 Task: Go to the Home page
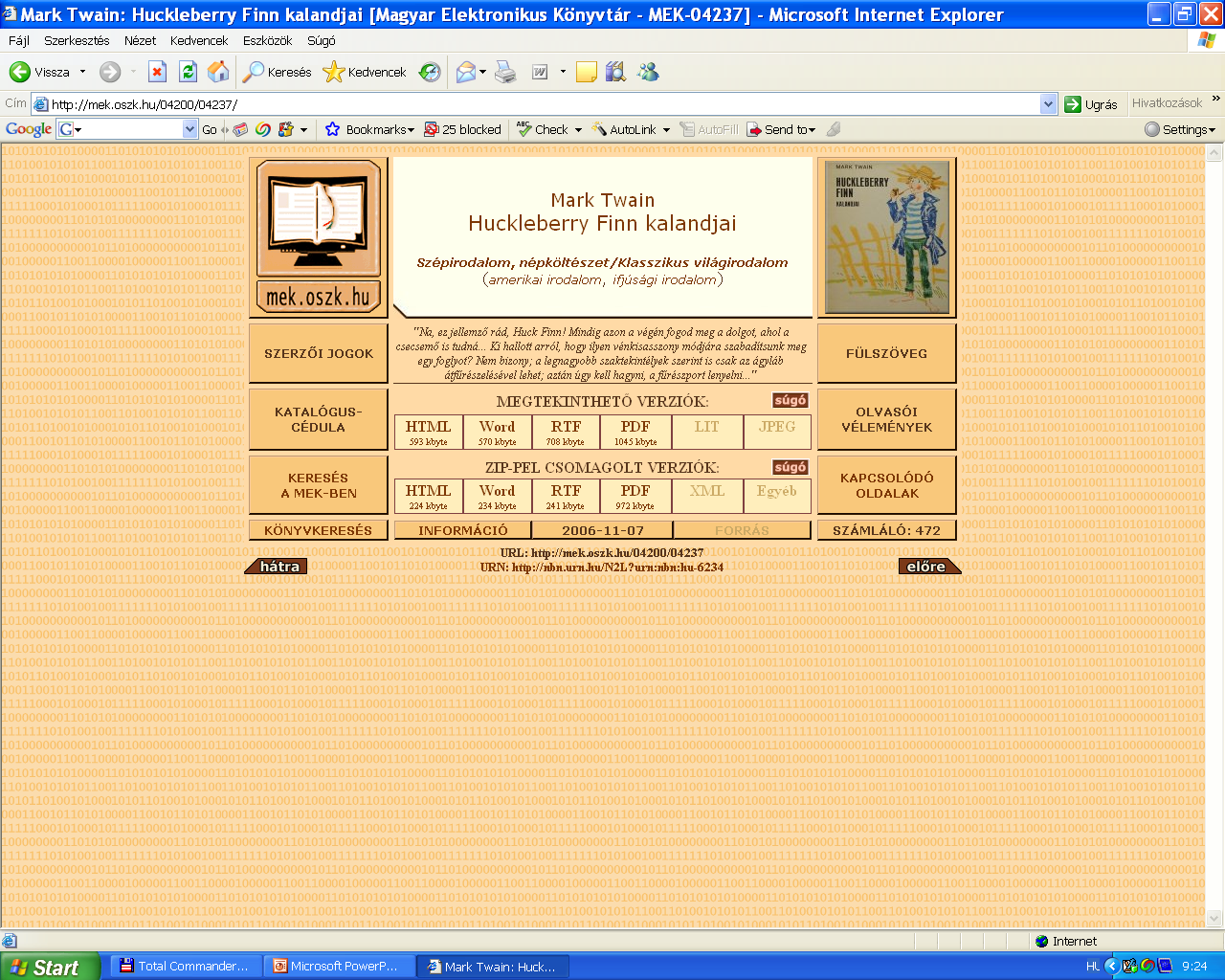219,72
